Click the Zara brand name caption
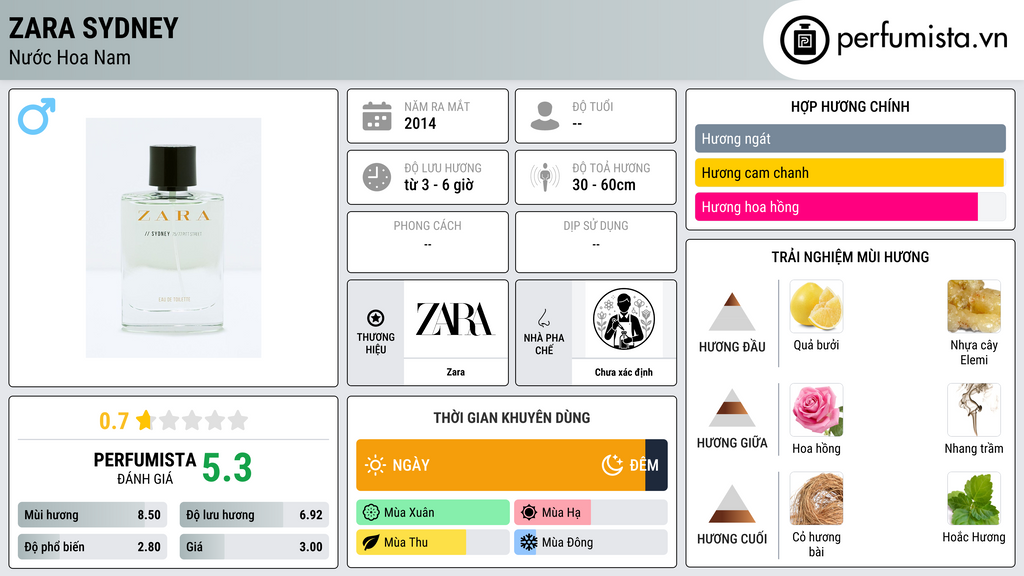Image resolution: width=1024 pixels, height=576 pixels. pyautogui.click(x=455, y=372)
